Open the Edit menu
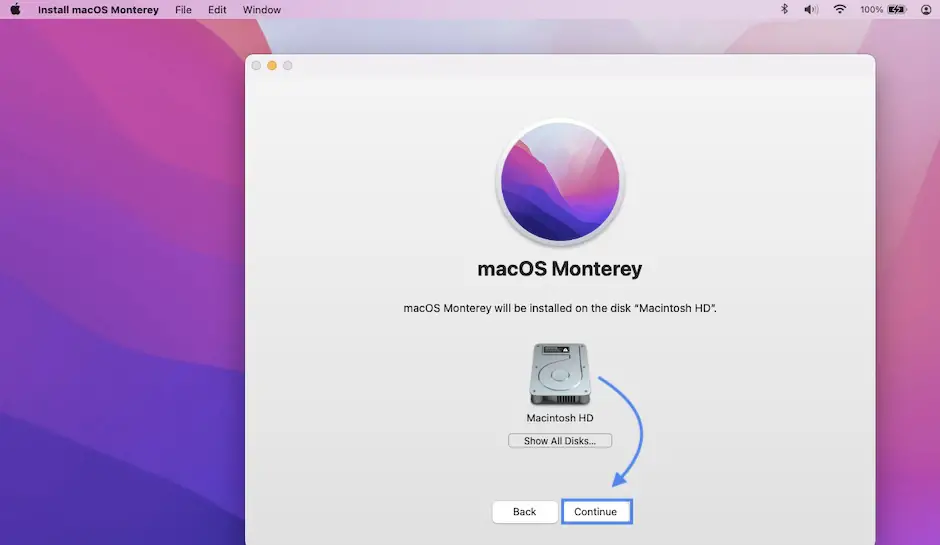The image size is (940, 545). pos(217,10)
